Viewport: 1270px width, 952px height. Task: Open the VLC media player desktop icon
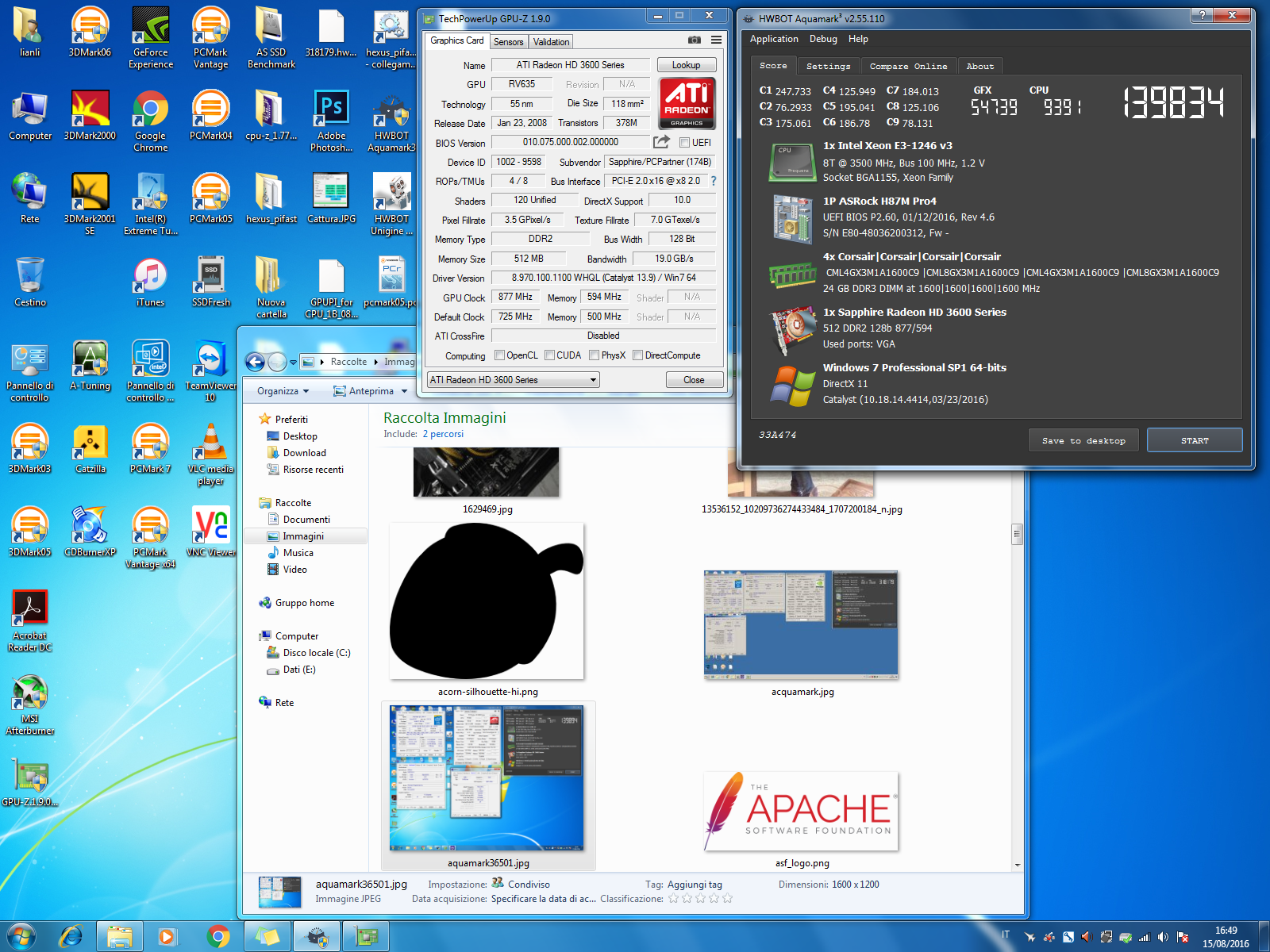click(210, 454)
